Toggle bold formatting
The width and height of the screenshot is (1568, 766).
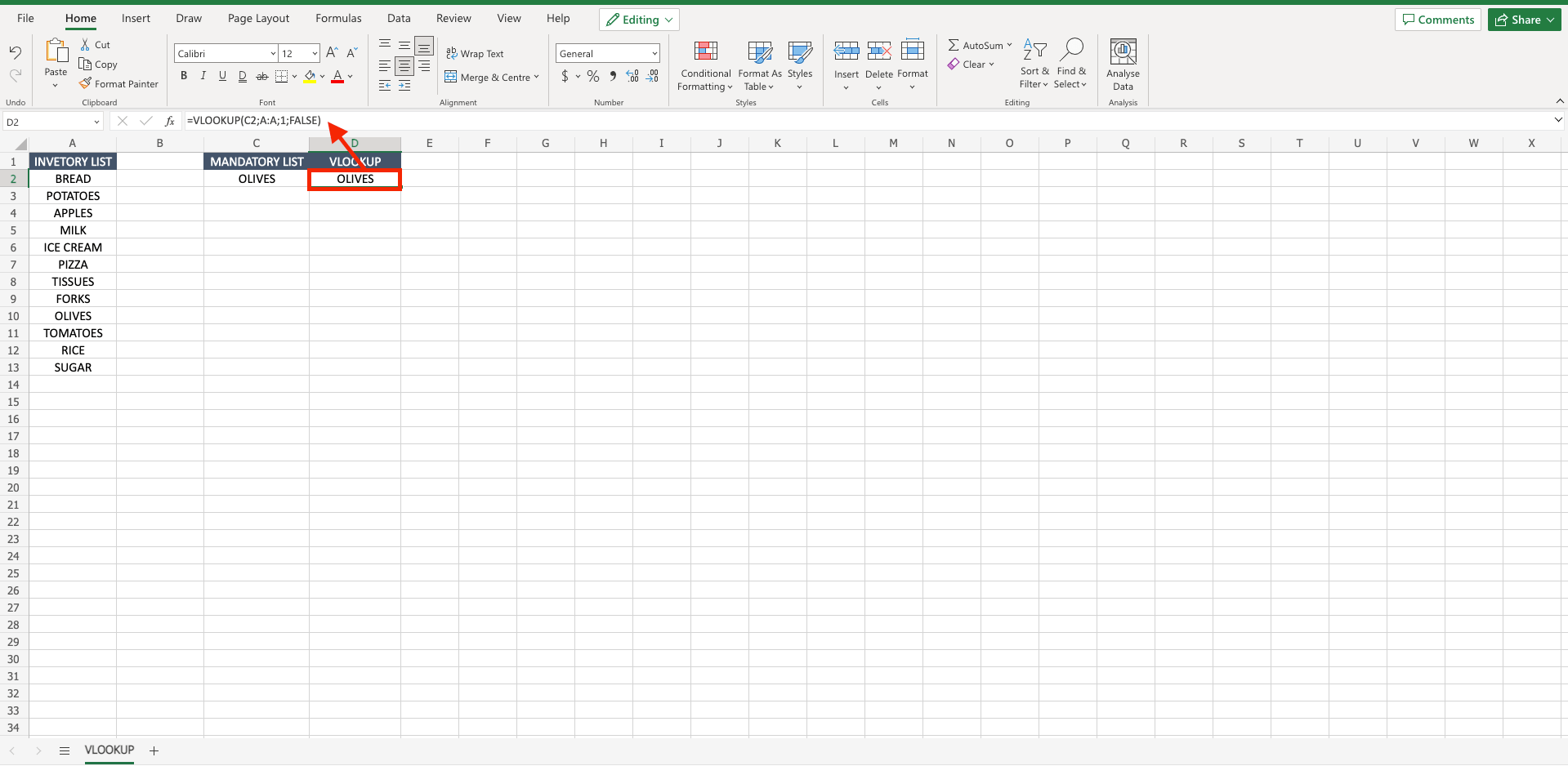pyautogui.click(x=184, y=75)
